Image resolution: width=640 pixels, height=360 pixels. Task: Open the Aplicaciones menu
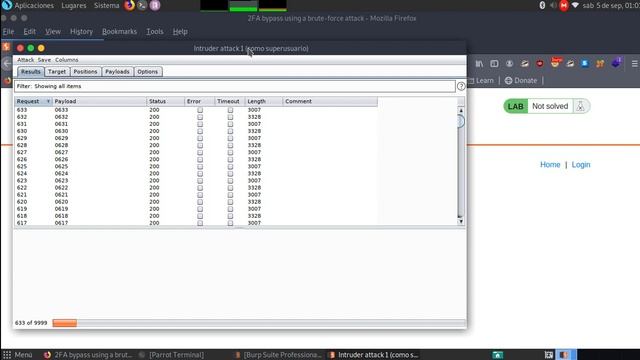[x=34, y=5]
